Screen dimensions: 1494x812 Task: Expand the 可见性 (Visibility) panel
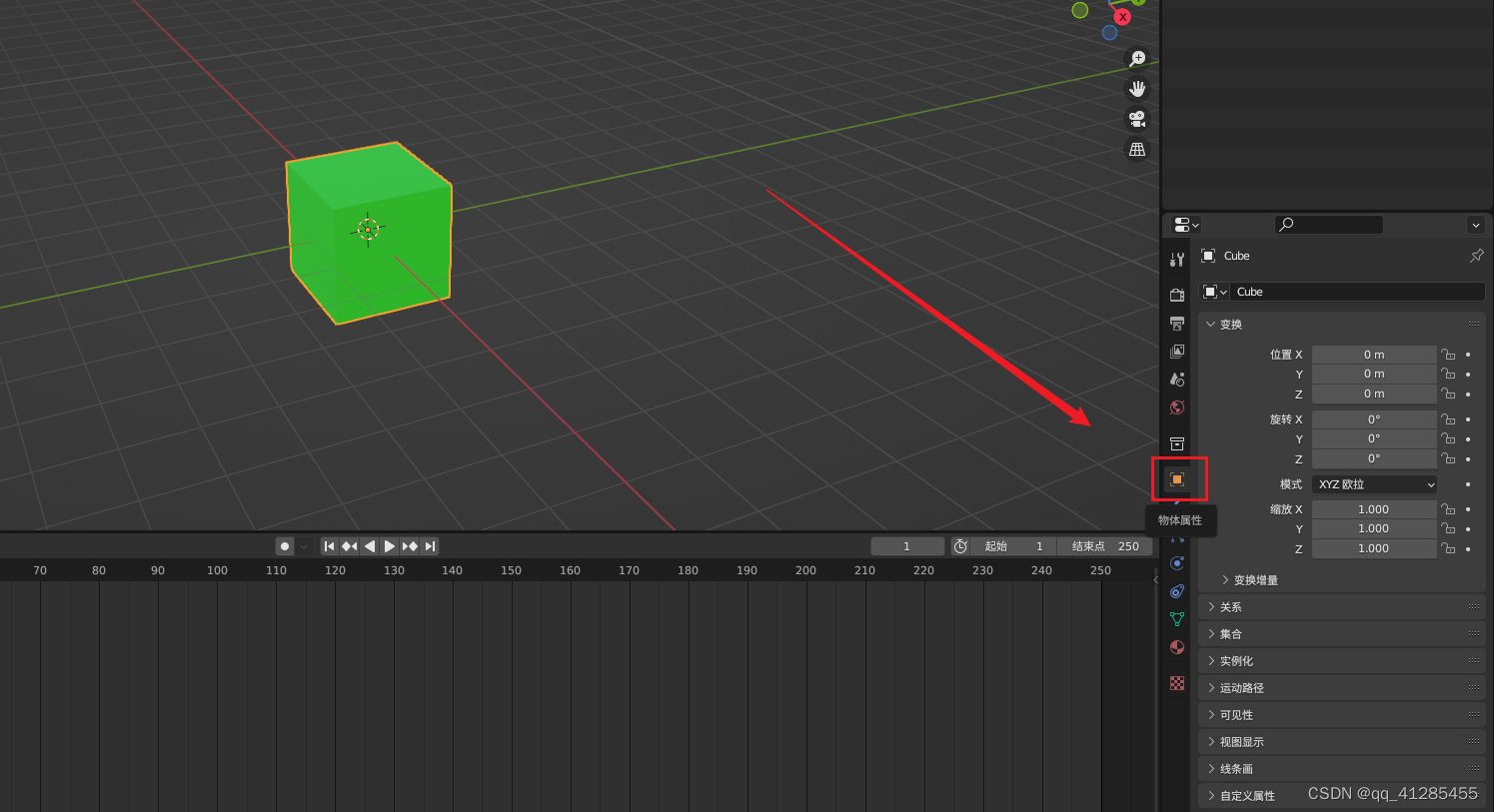[1235, 715]
